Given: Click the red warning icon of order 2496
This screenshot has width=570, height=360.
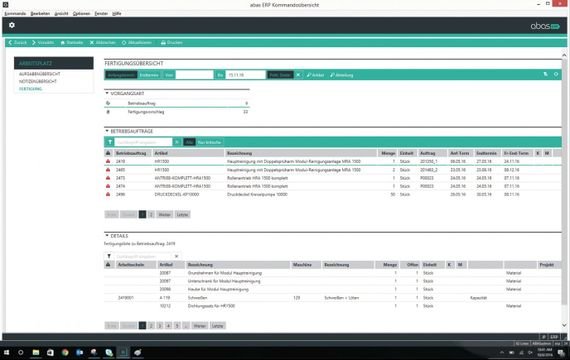Looking at the screenshot, I should (108, 194).
